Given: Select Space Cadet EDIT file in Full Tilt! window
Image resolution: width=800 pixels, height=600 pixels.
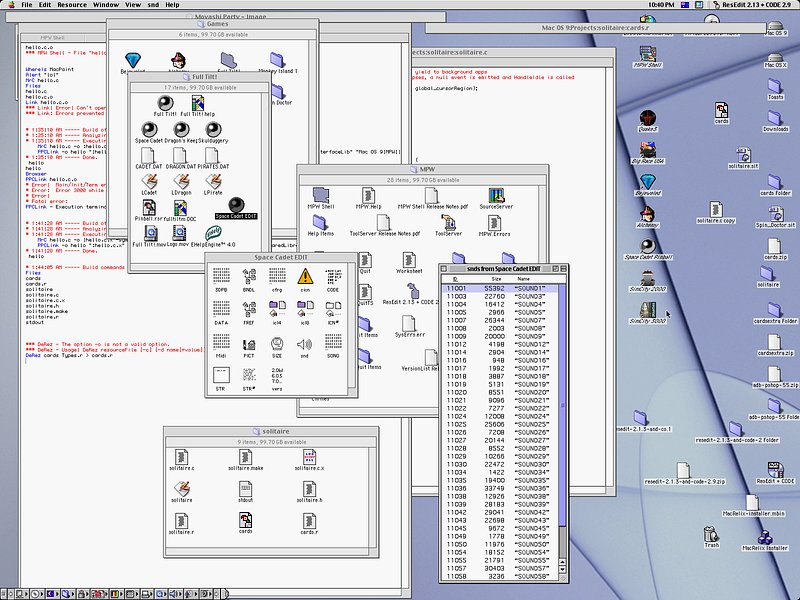Looking at the screenshot, I should click(236, 206).
